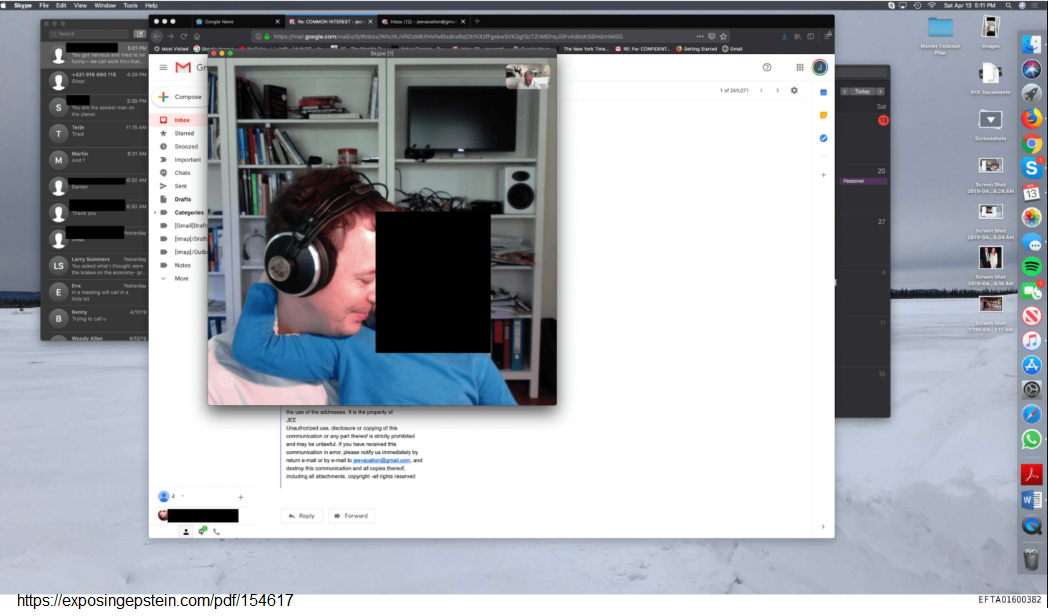Open the Window menu in menu bar
Screen dimensions: 1048x616
pyautogui.click(x=105, y=5)
